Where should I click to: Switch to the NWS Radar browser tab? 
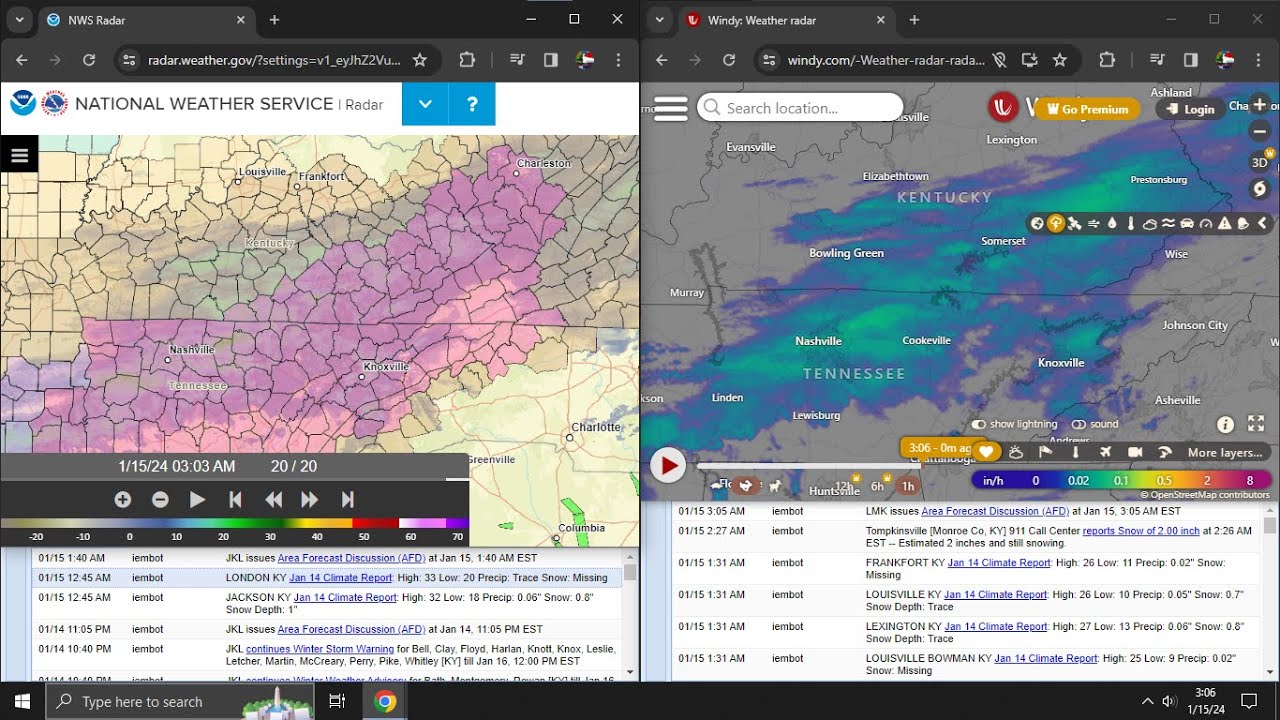146,20
